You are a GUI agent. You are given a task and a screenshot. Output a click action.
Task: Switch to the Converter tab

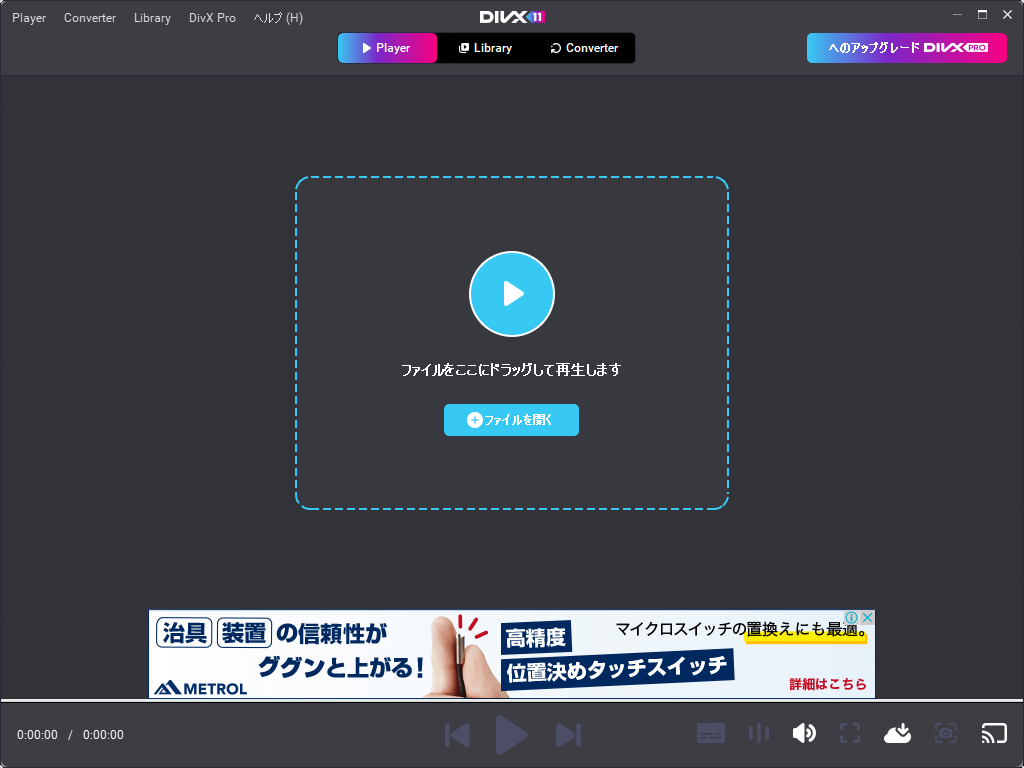pos(583,47)
